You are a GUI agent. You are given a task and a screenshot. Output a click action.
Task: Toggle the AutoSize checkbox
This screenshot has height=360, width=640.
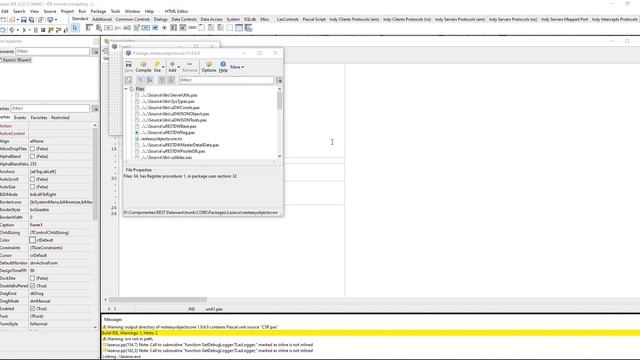[32, 187]
